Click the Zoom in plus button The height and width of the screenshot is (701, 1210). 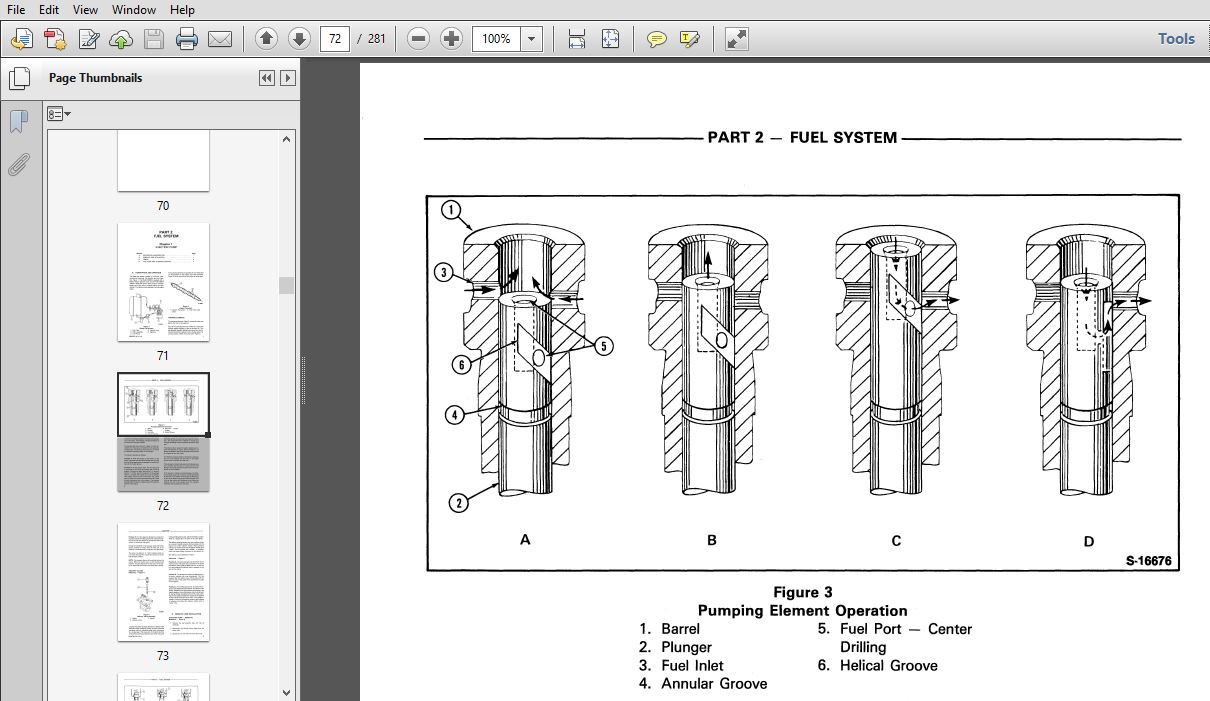coord(452,39)
